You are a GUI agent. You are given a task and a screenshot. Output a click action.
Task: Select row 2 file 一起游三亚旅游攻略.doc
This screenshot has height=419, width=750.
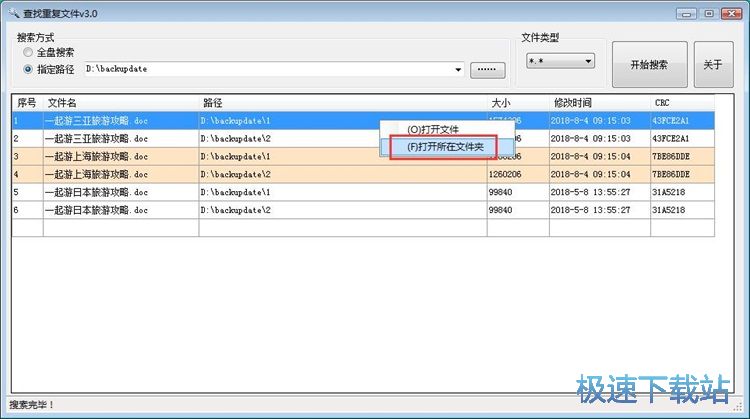click(x=96, y=139)
